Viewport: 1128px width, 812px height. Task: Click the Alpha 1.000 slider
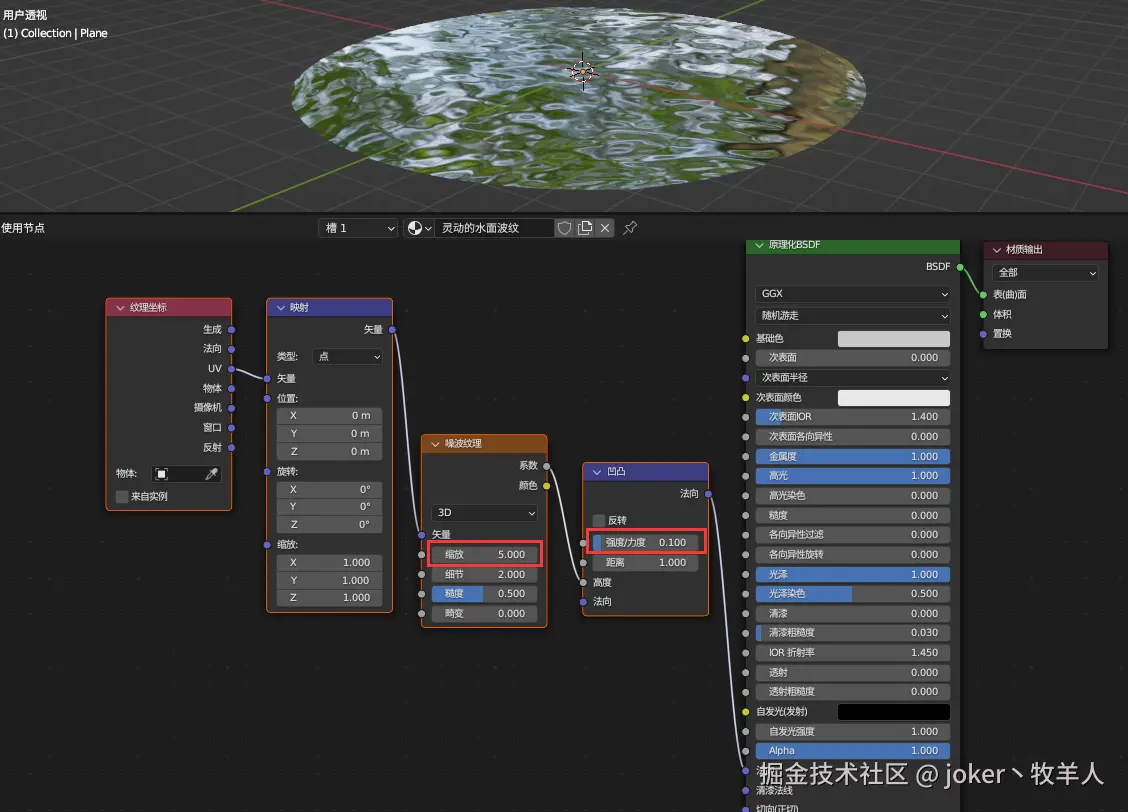pyautogui.click(x=852, y=751)
